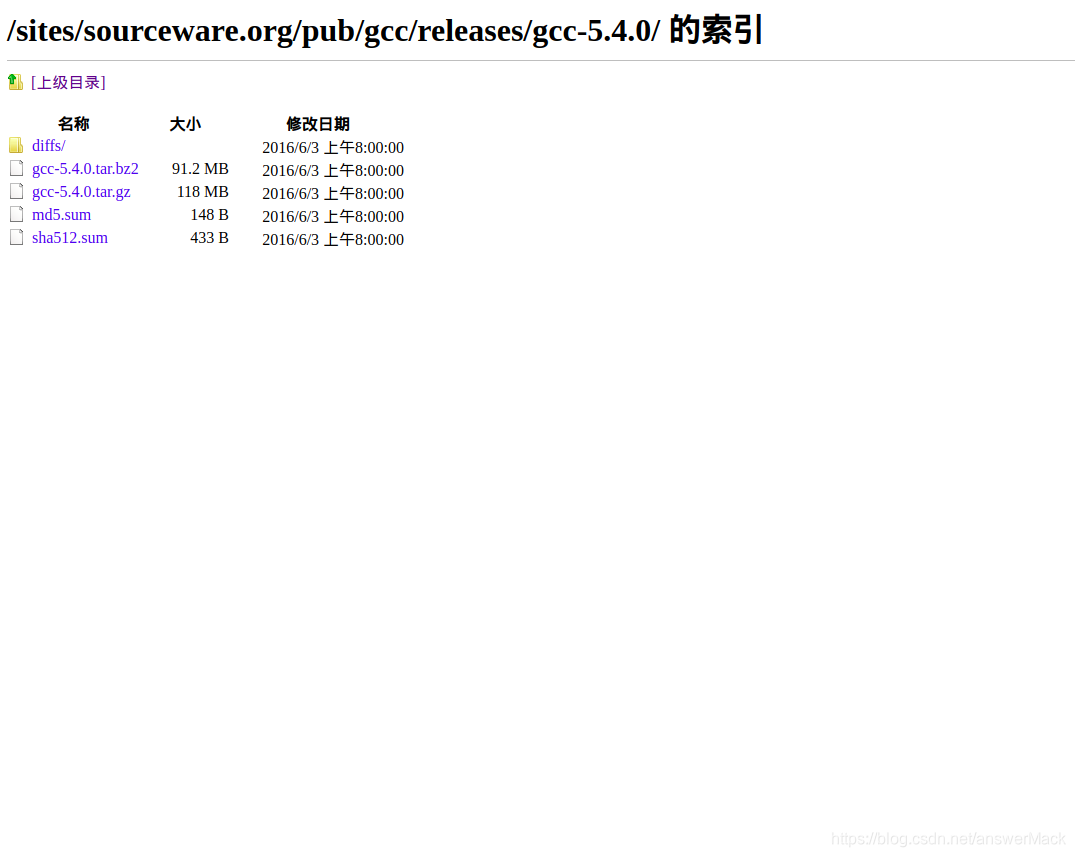Viewport: 1075px width, 857px height.
Task: Sort by the 修改日期 column header
Action: click(318, 124)
